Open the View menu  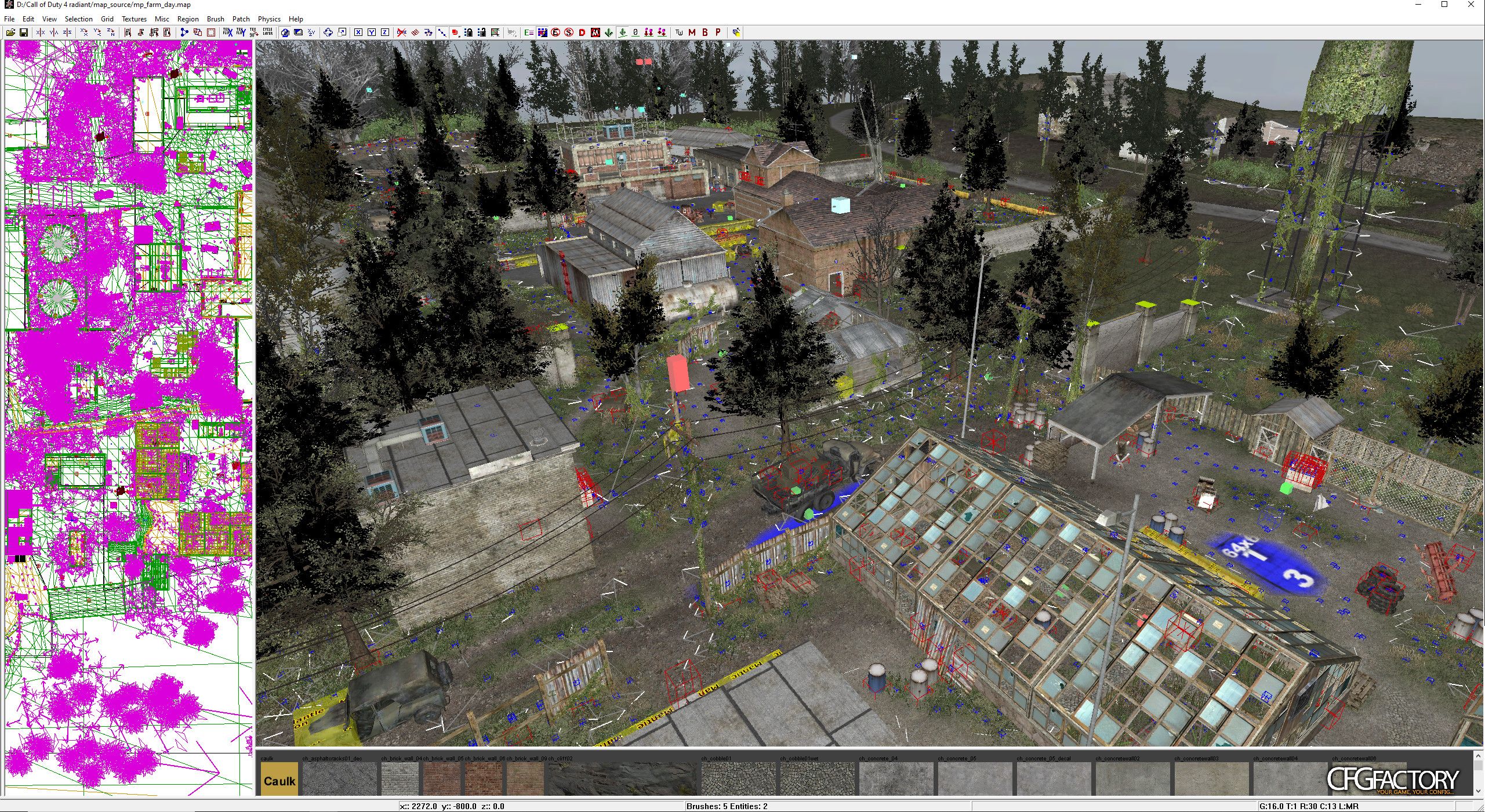coord(49,19)
